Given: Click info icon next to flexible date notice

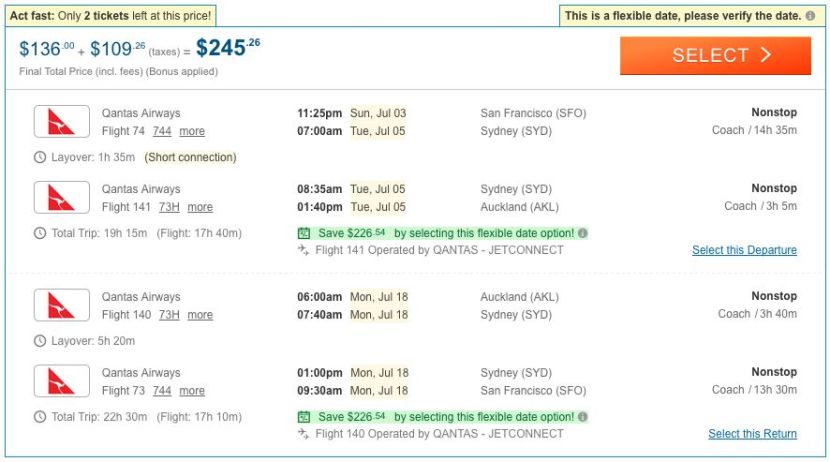Looking at the screenshot, I should click(810, 16).
